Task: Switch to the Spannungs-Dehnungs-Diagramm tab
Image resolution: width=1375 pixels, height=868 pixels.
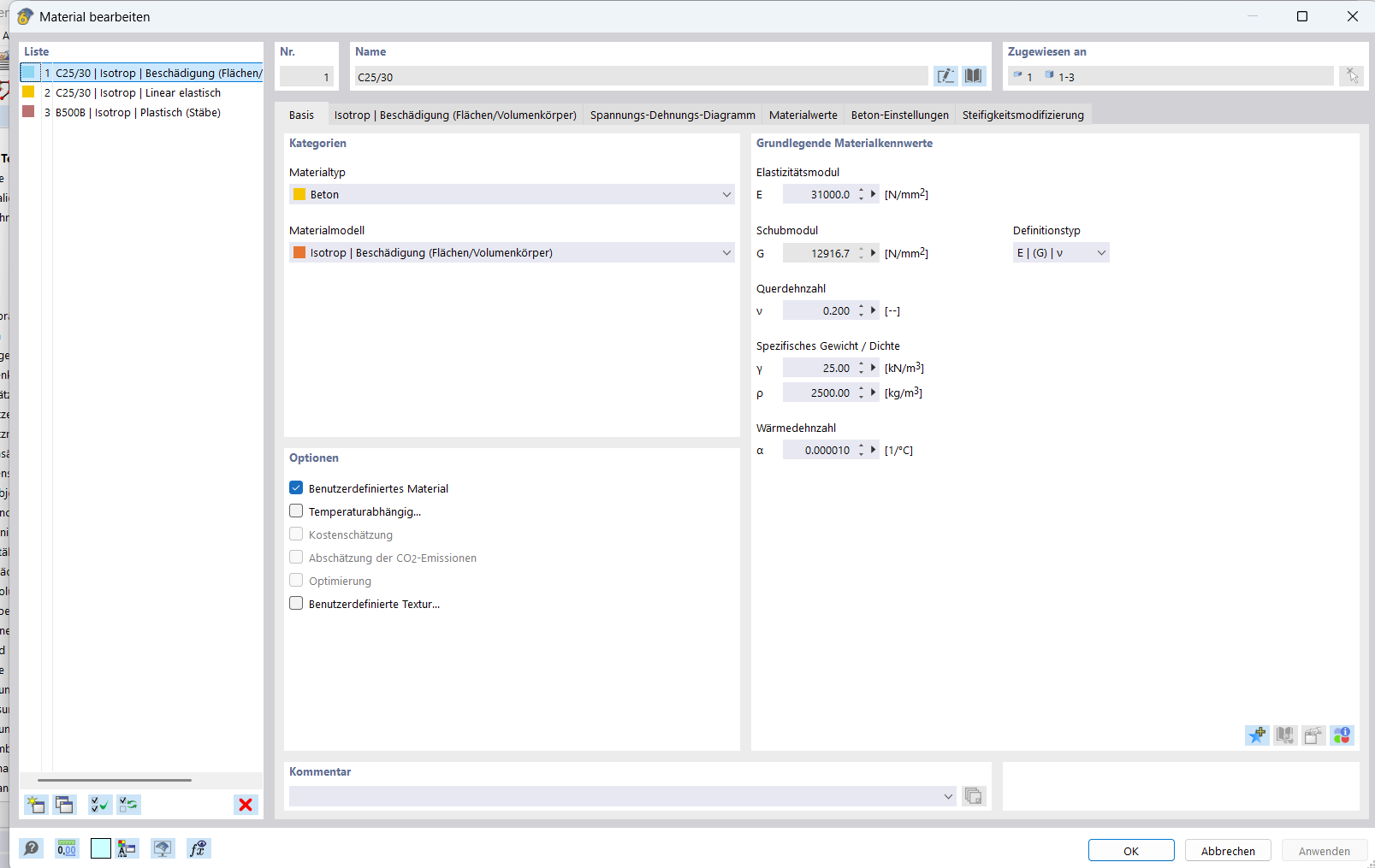Action: pos(673,115)
